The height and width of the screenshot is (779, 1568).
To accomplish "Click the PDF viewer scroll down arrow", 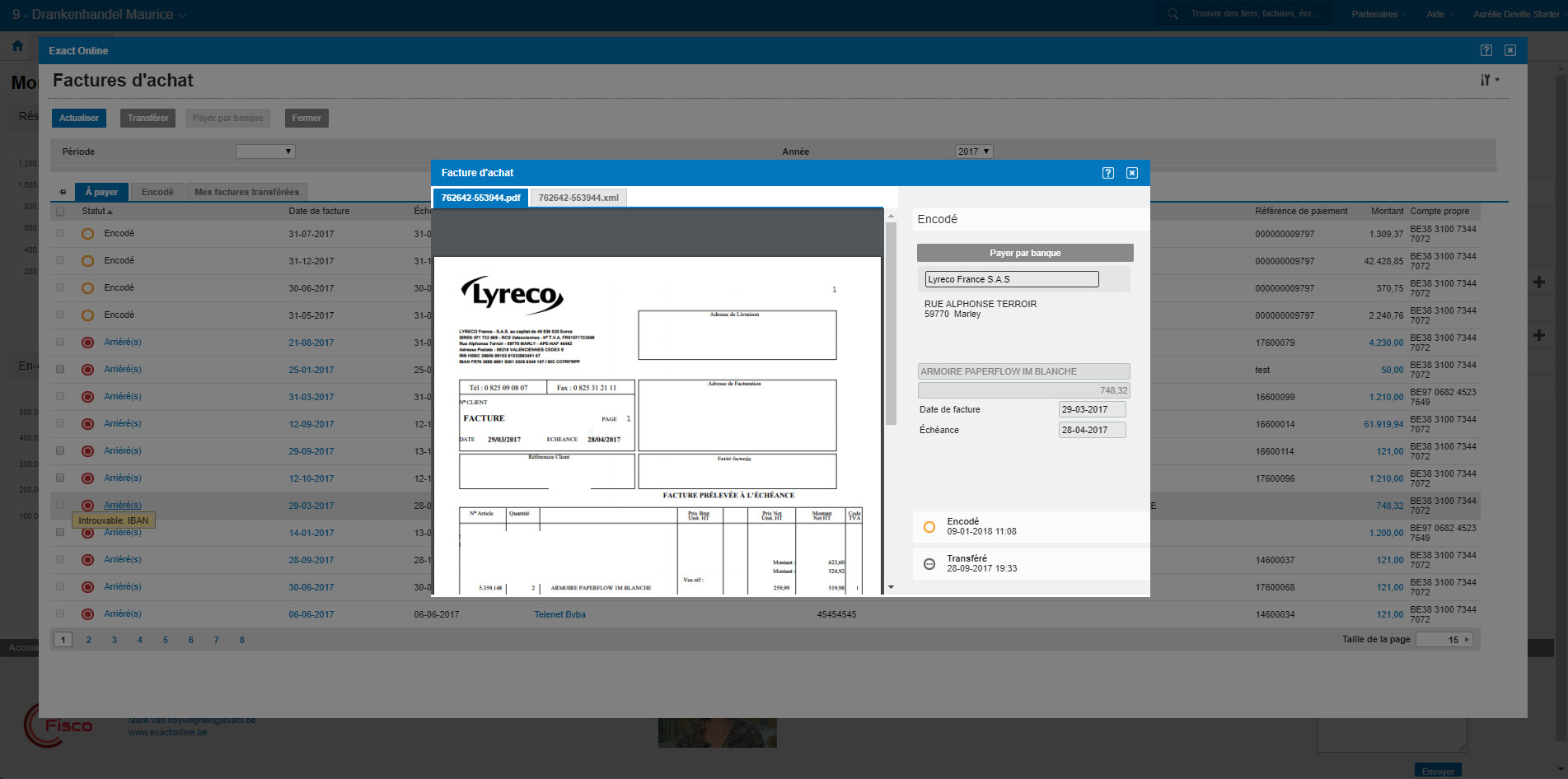I will click(x=891, y=587).
